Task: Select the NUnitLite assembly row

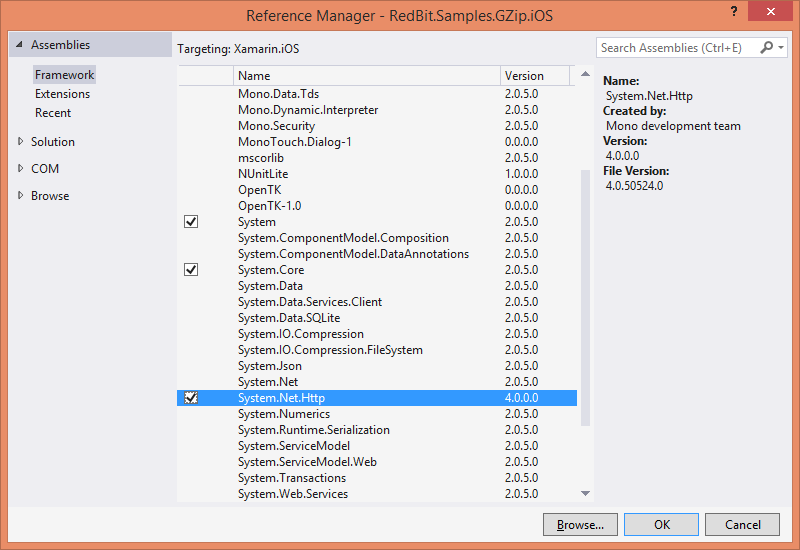Action: [377, 174]
